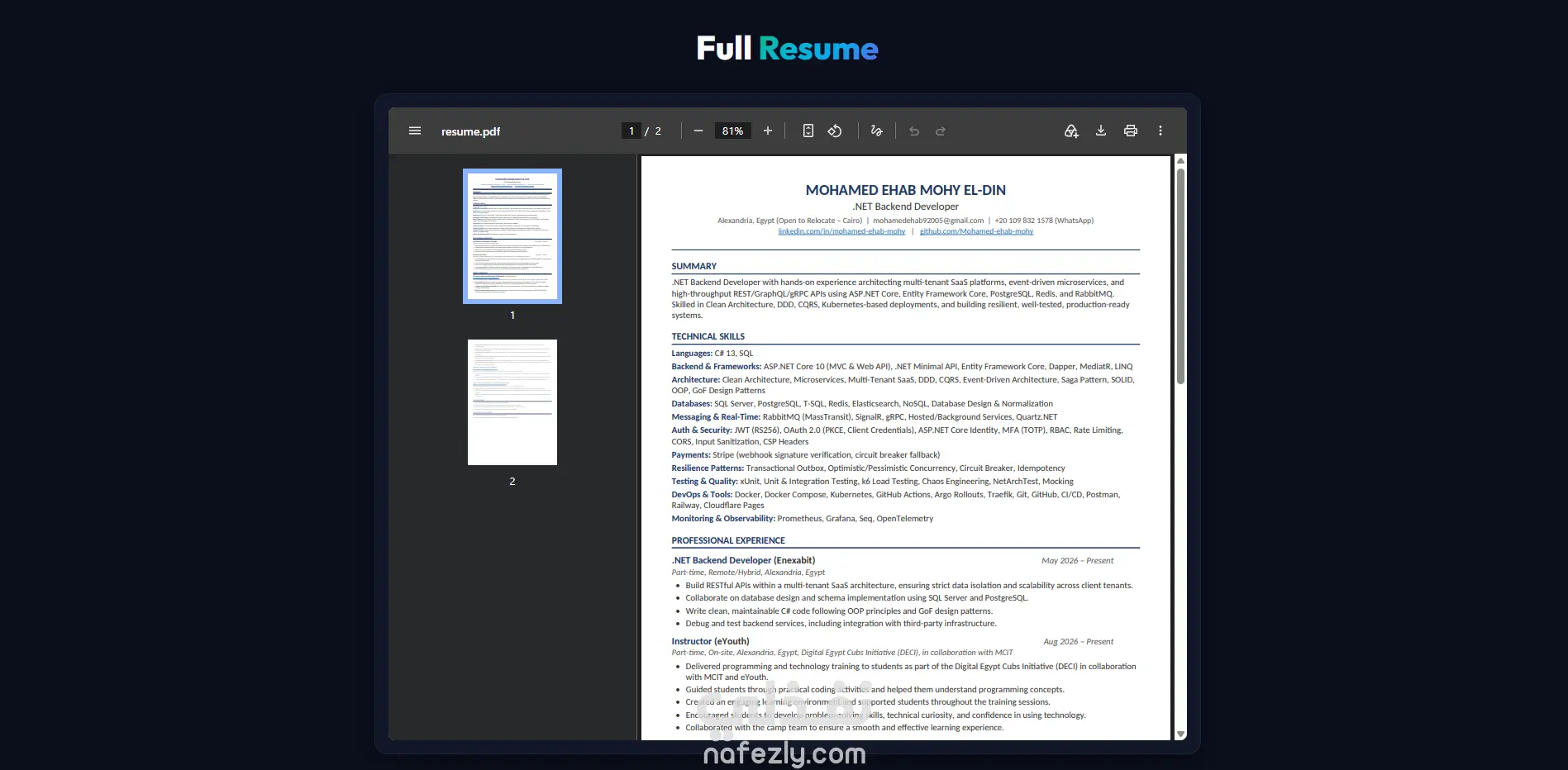
Task: Open the more actions three-dot menu
Action: click(x=1161, y=131)
